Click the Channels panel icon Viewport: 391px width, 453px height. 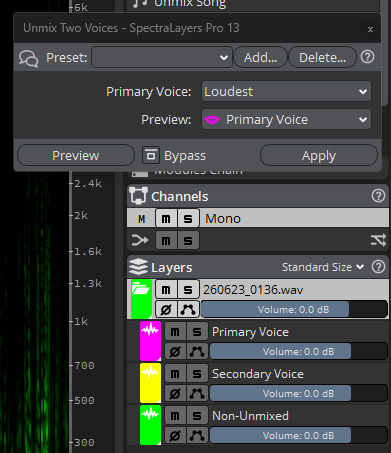138,196
